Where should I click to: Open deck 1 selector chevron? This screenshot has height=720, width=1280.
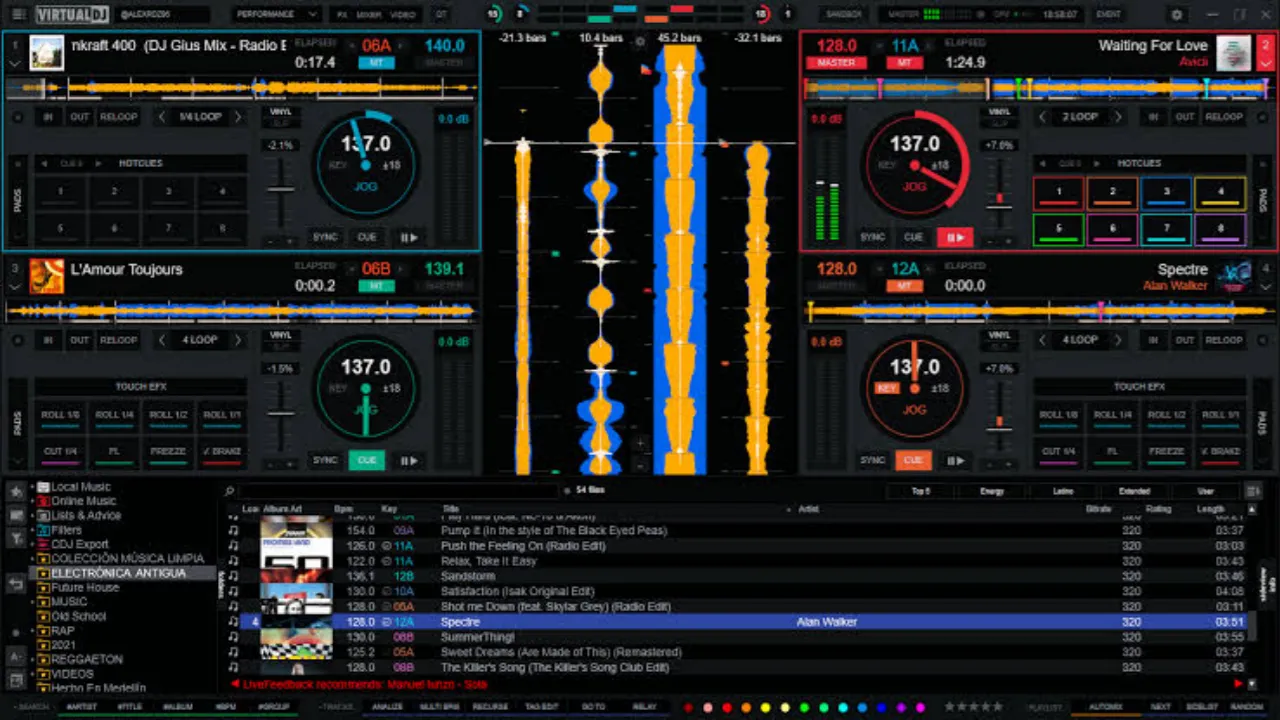[14, 63]
